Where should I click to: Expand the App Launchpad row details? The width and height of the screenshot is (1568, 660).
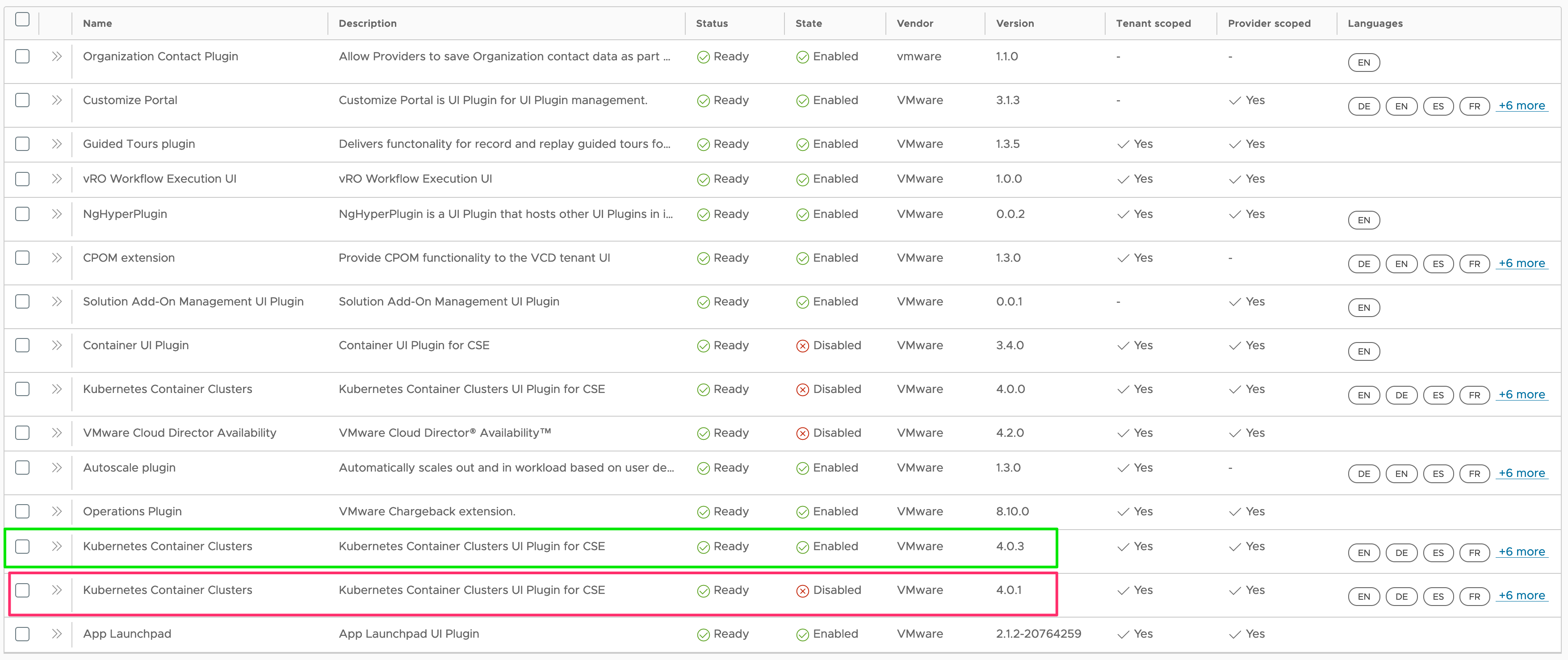(x=57, y=634)
